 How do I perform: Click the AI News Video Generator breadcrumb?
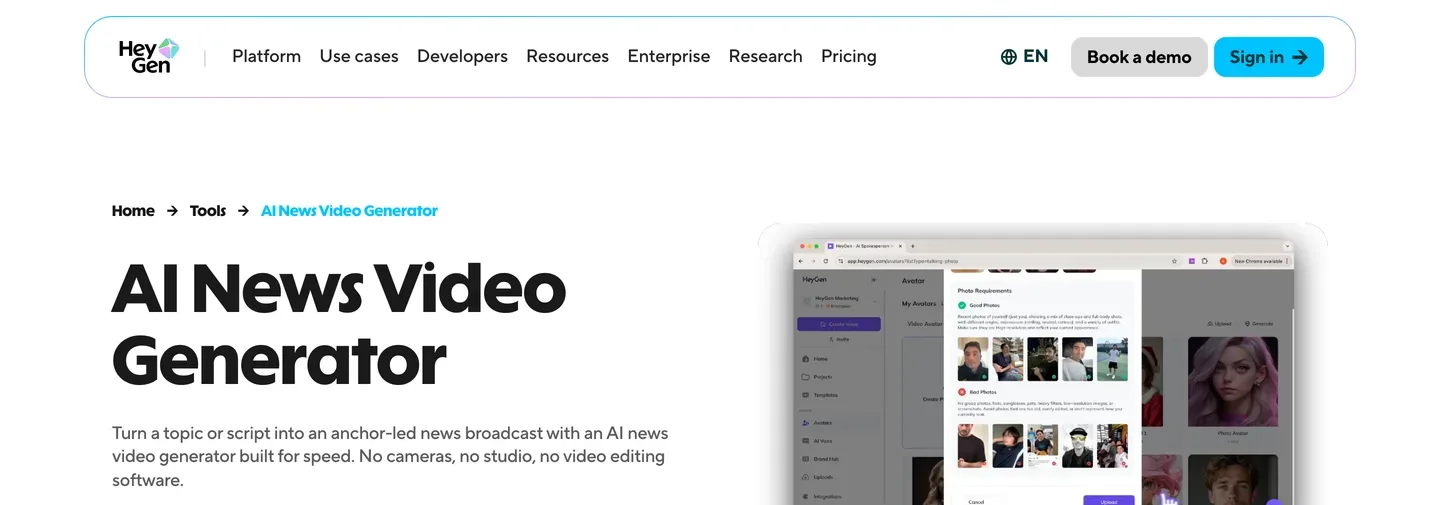(349, 211)
